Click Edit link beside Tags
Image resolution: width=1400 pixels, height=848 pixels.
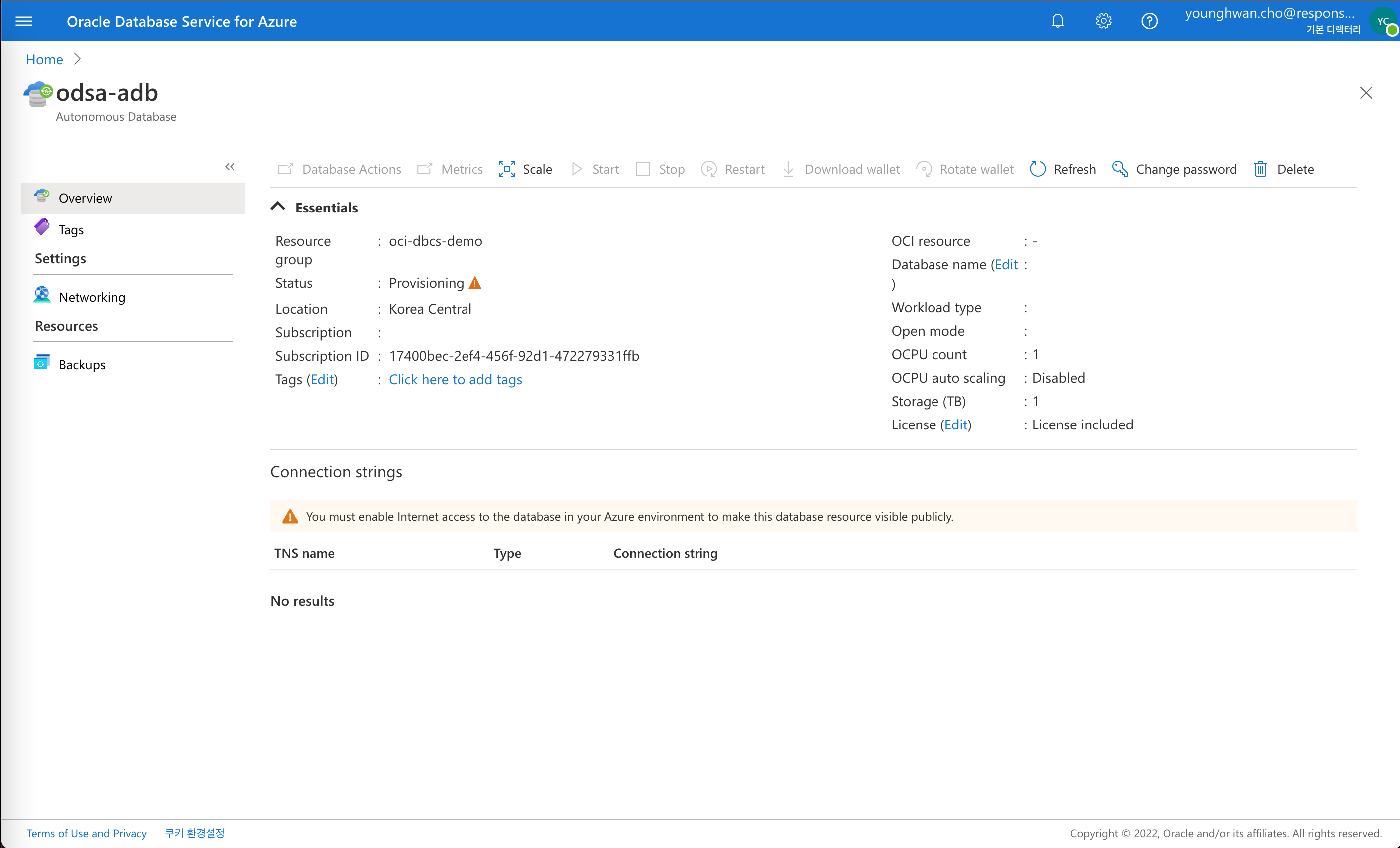(x=322, y=380)
